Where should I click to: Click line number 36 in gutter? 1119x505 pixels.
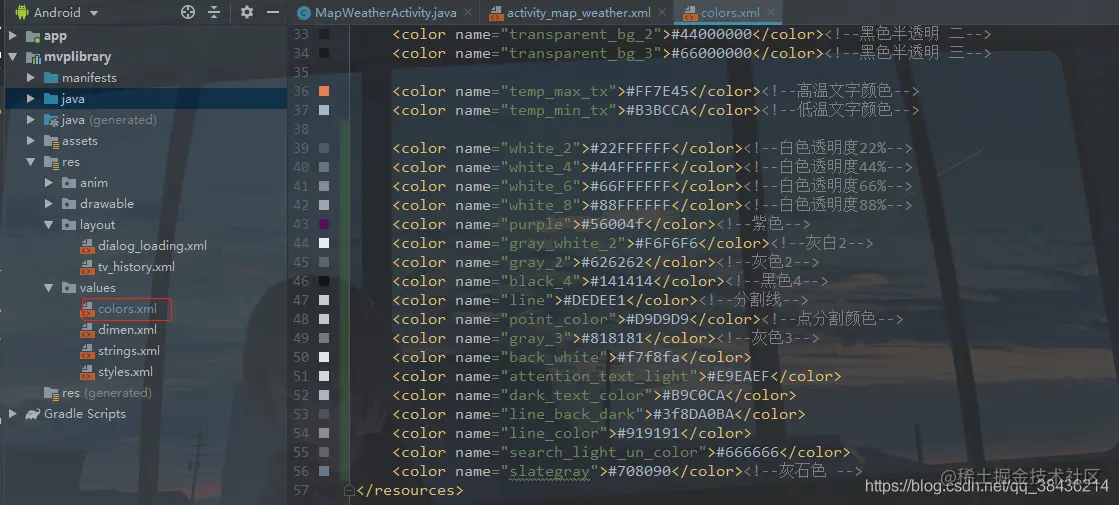point(301,91)
